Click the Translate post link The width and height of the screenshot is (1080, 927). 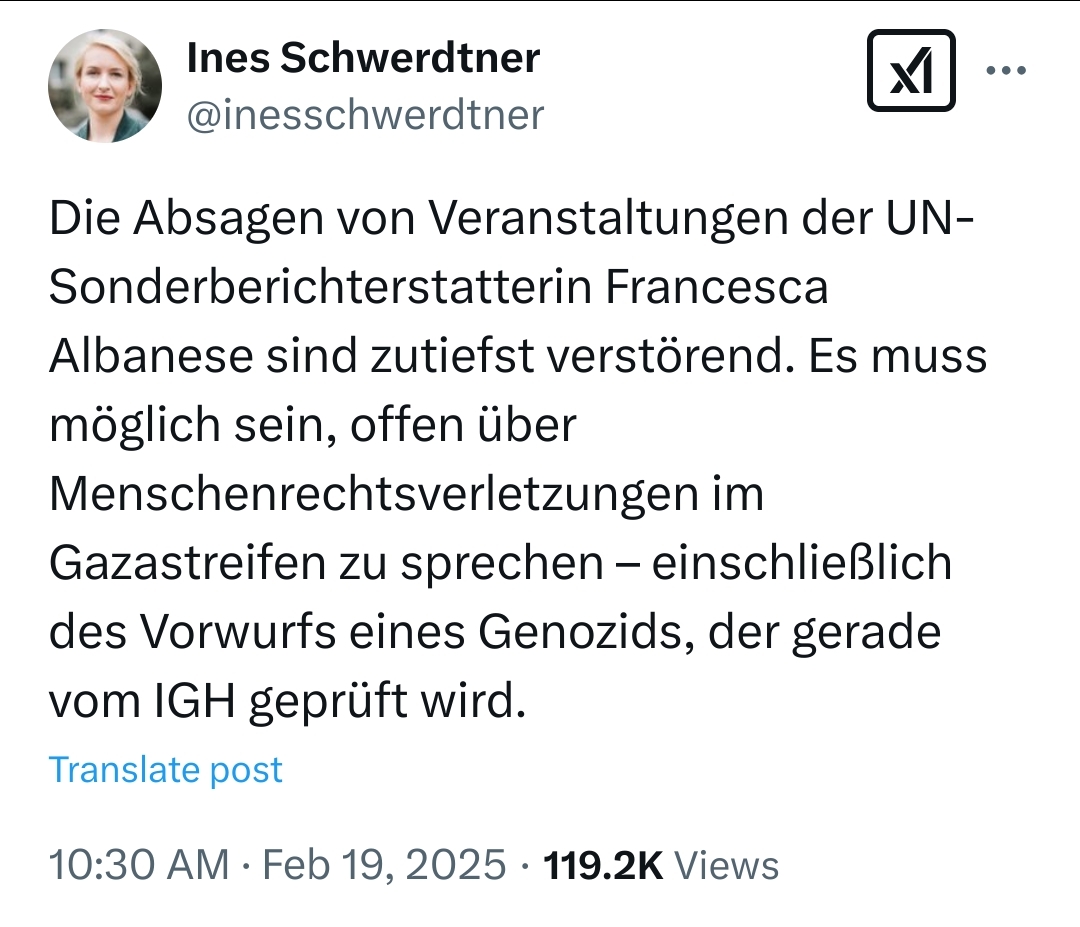(166, 770)
